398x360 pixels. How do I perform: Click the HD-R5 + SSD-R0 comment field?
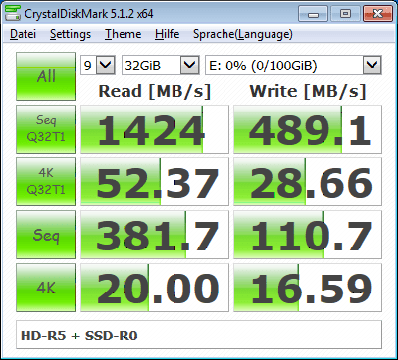tap(199, 335)
